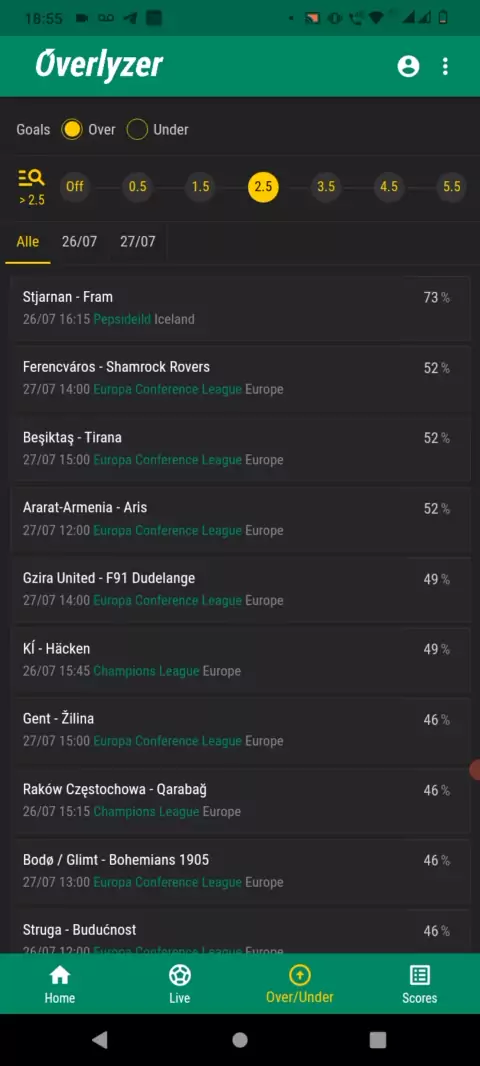Open Live matches soccer ball icon

pos(179,976)
